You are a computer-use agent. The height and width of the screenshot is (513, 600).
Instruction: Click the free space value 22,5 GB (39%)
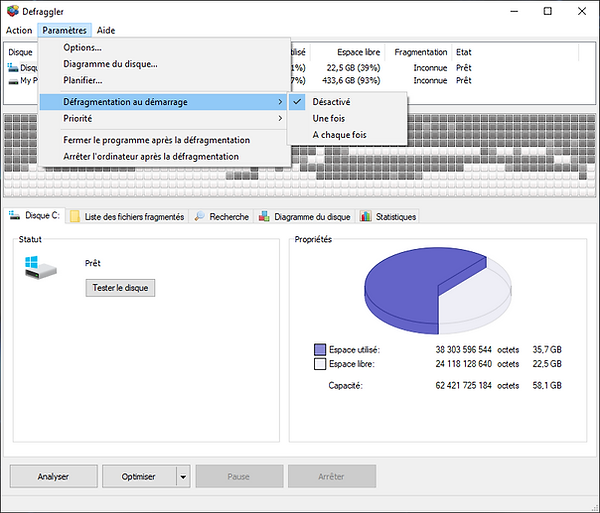coord(353,68)
